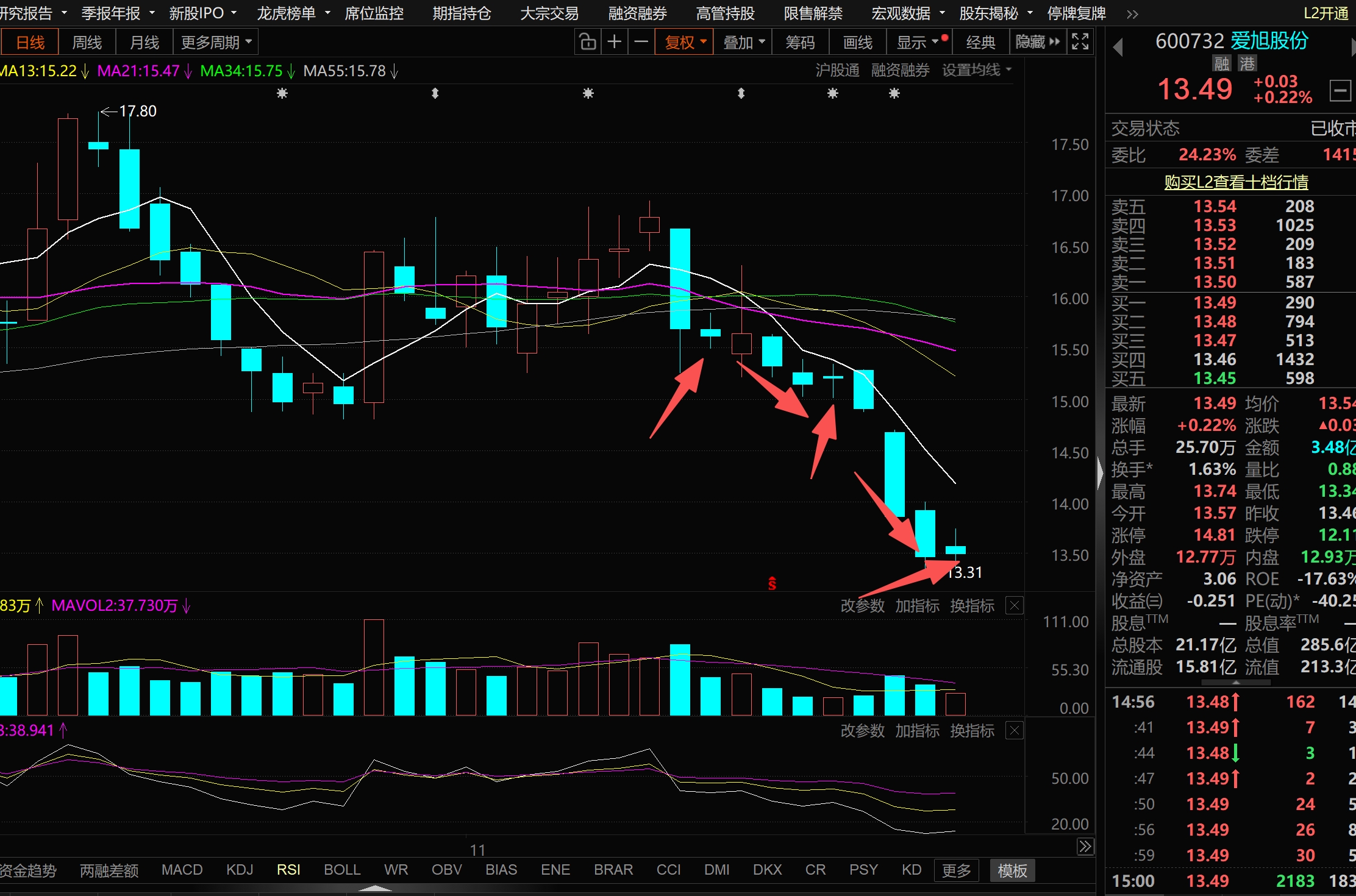
Task: Click previous stock arrow beside 600732
Action: click(x=1118, y=47)
